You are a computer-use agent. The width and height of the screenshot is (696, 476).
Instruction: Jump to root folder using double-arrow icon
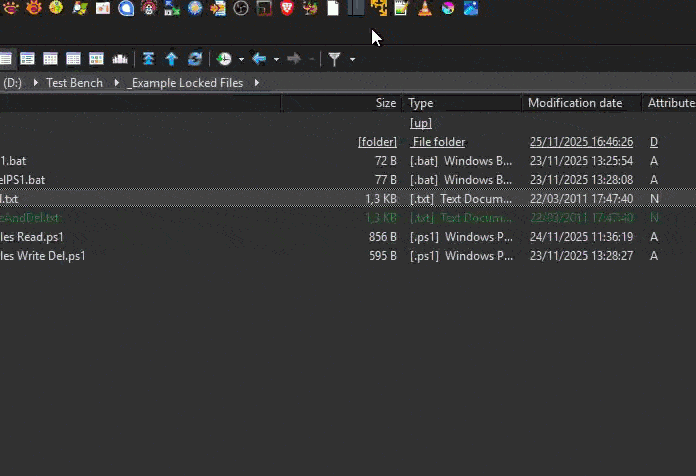[x=149, y=59]
